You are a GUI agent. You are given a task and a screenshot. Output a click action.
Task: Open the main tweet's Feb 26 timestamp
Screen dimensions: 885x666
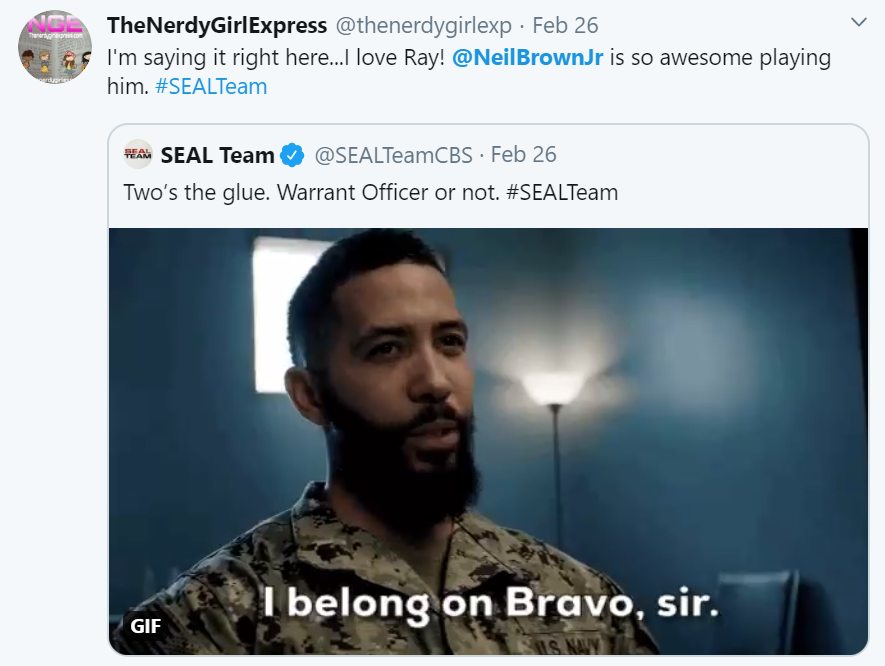tap(565, 24)
